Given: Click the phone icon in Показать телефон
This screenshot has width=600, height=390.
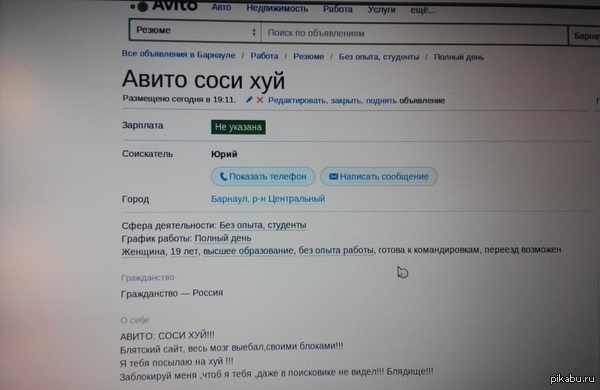Looking at the screenshot, I should click(223, 176).
